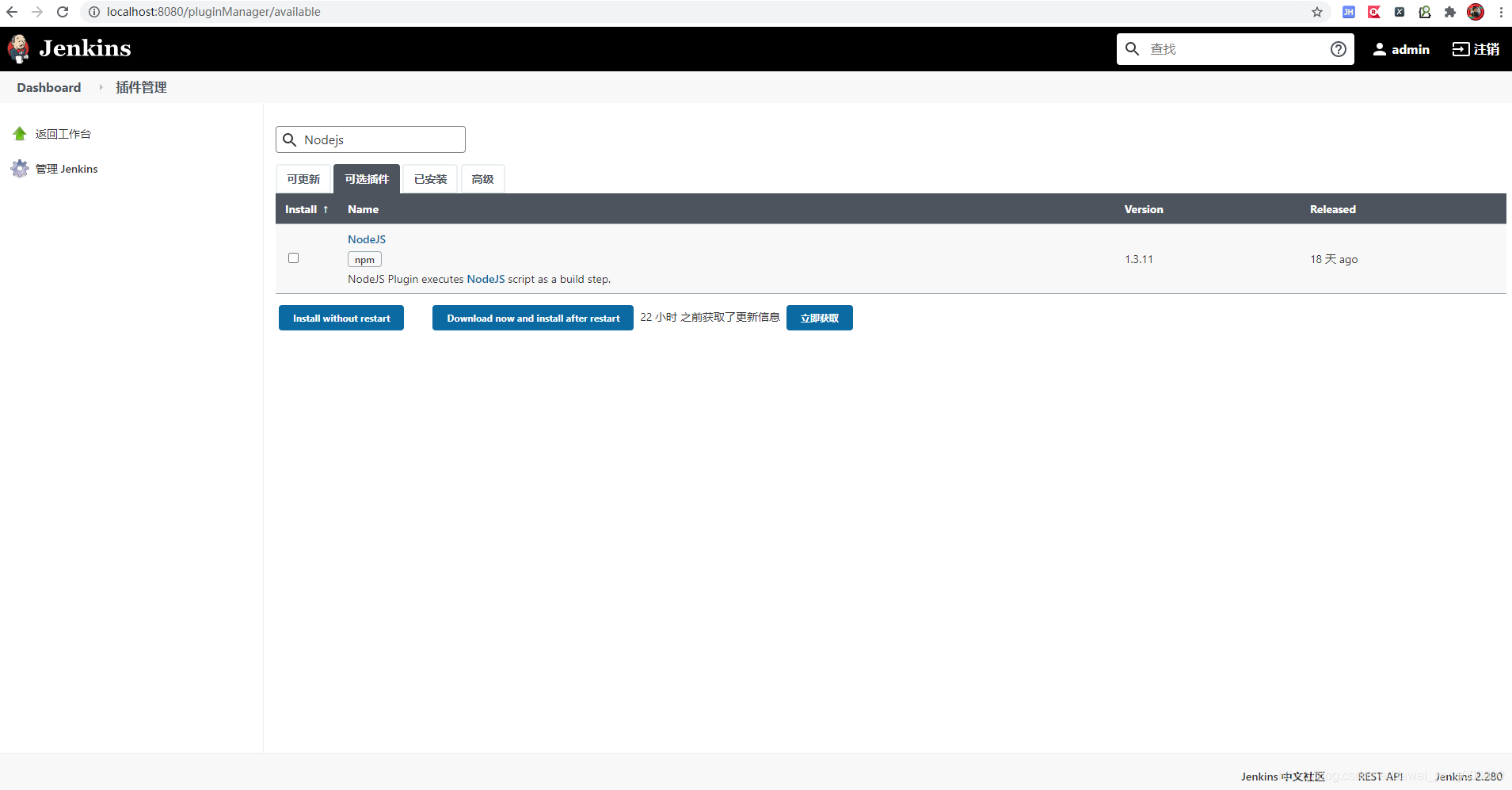Viewport: 1512px width, 790px height.
Task: Open NodeJS link in description
Action: point(486,279)
